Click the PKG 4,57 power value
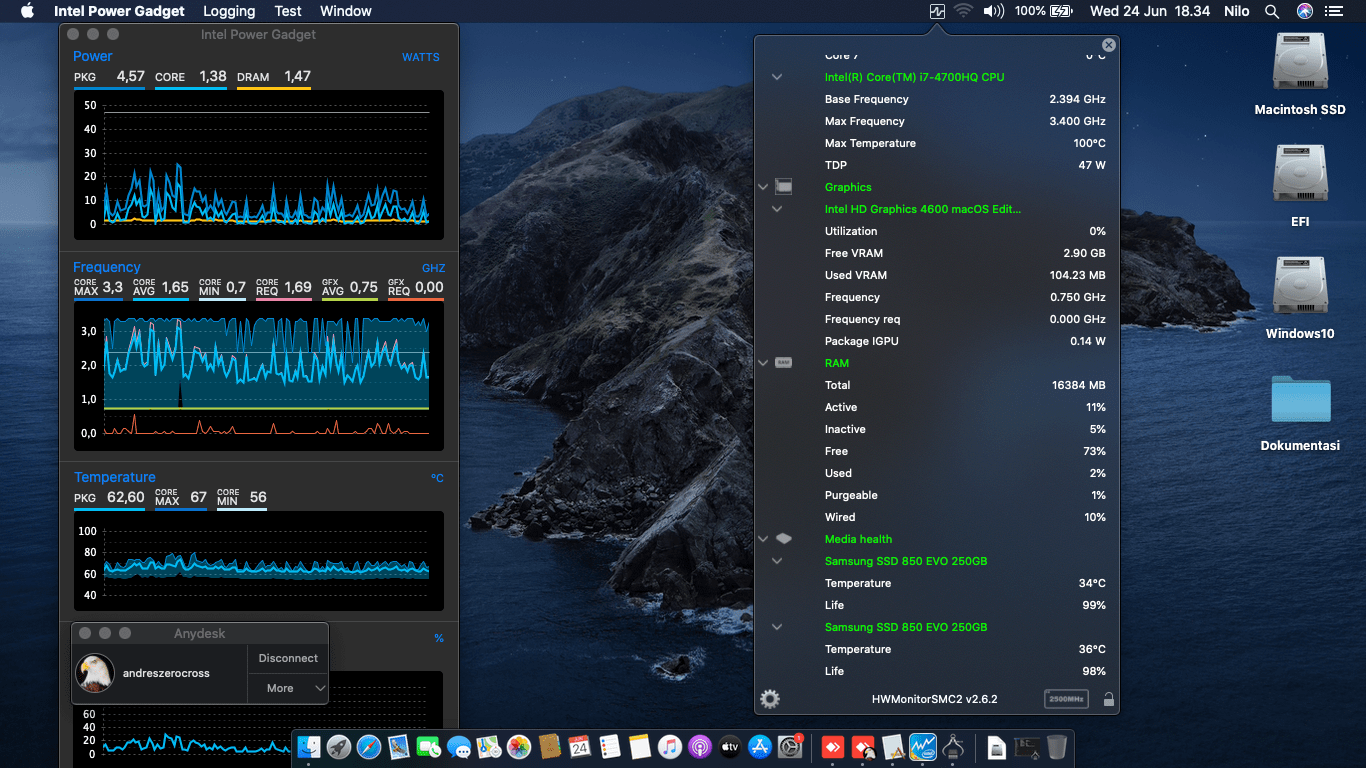This screenshot has width=1366, height=768. tap(109, 77)
